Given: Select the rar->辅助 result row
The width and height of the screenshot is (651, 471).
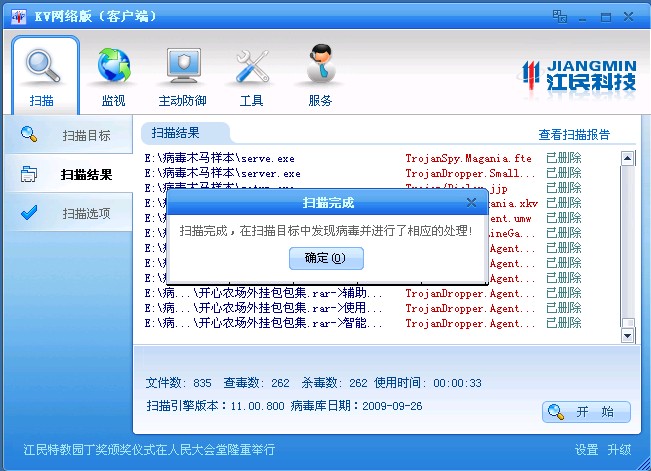Looking at the screenshot, I should point(362,293).
